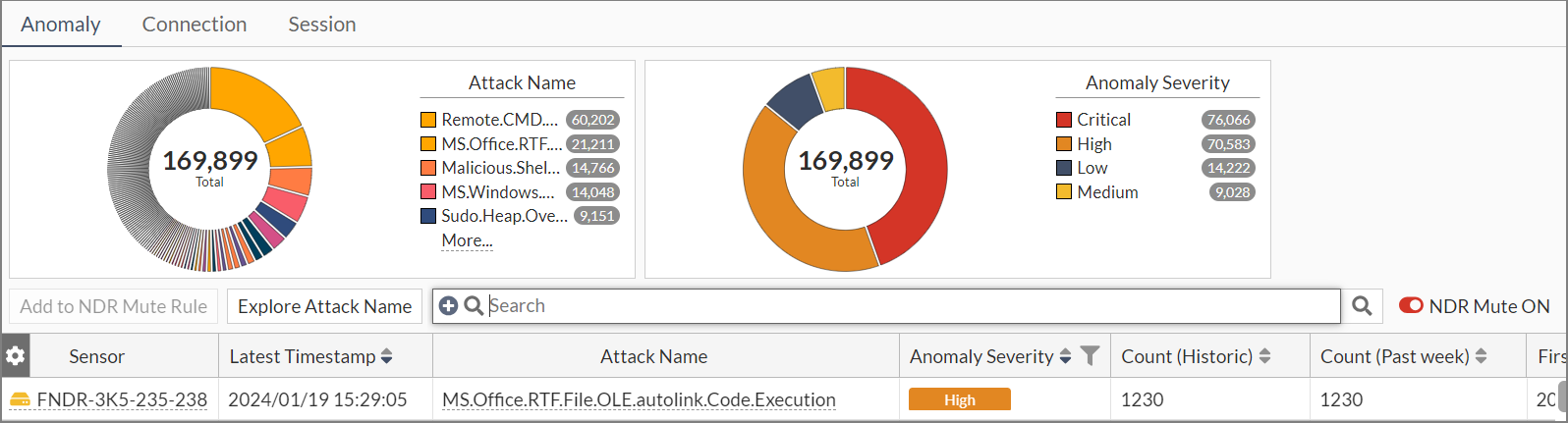The image size is (1568, 423).
Task: Sort by Anomaly Severity column arrows
Action: [1065, 356]
